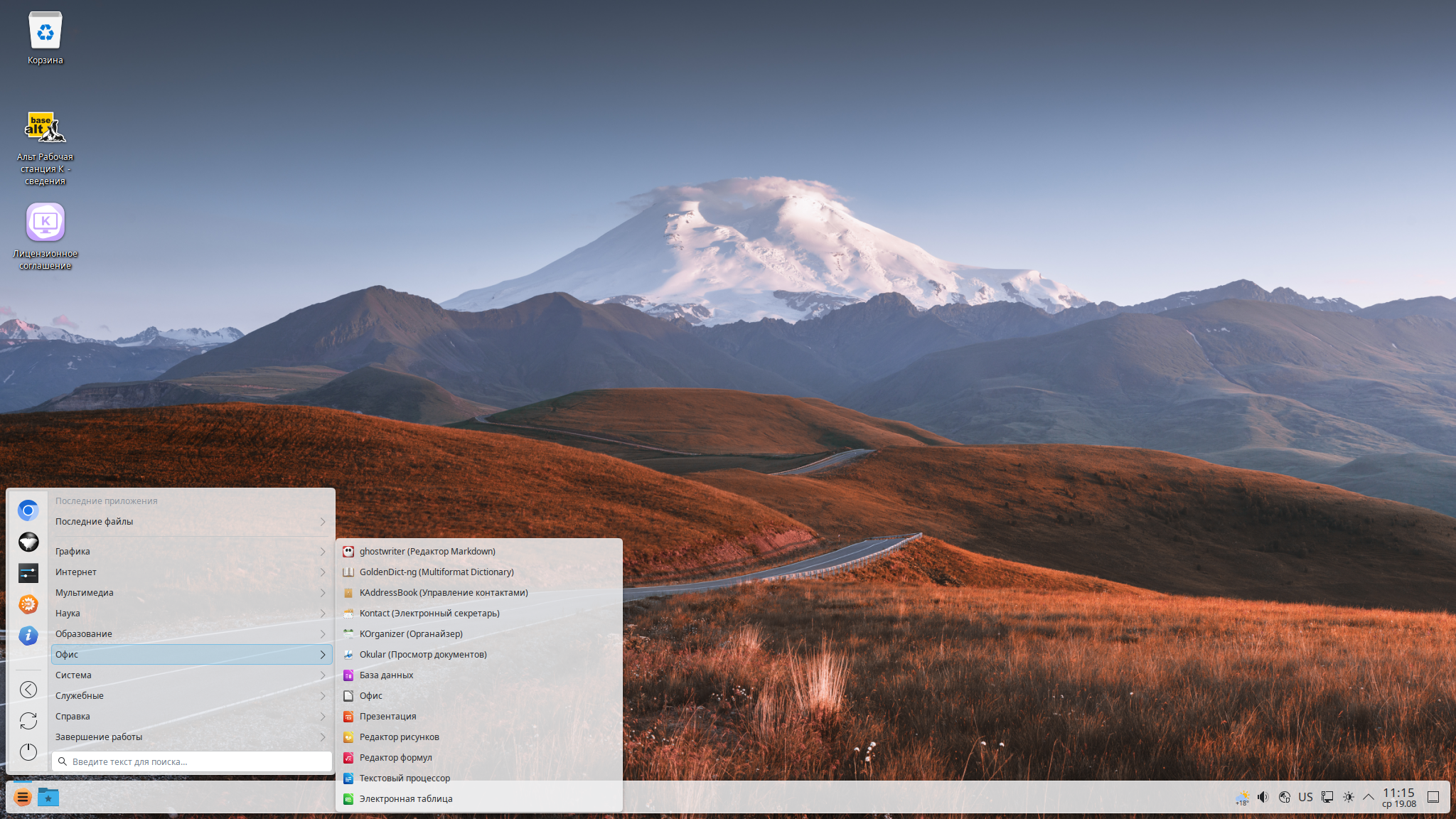Open the weather widget showing +18°
Viewport: 1456px width, 819px height.
[x=1242, y=798]
